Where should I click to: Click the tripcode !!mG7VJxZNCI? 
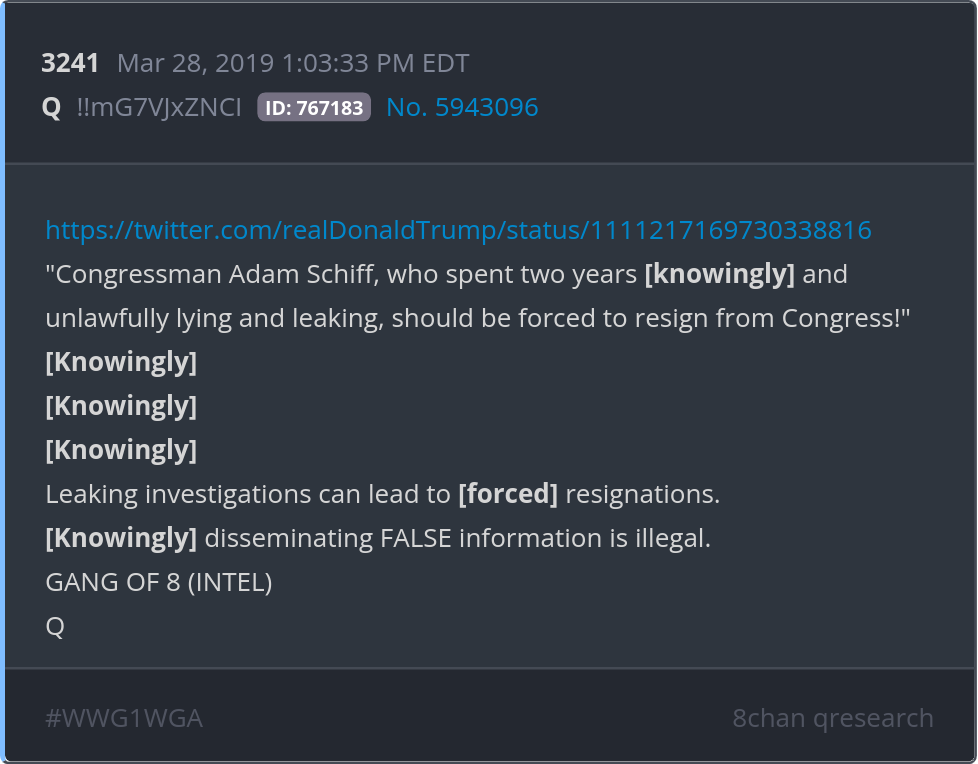tap(159, 107)
